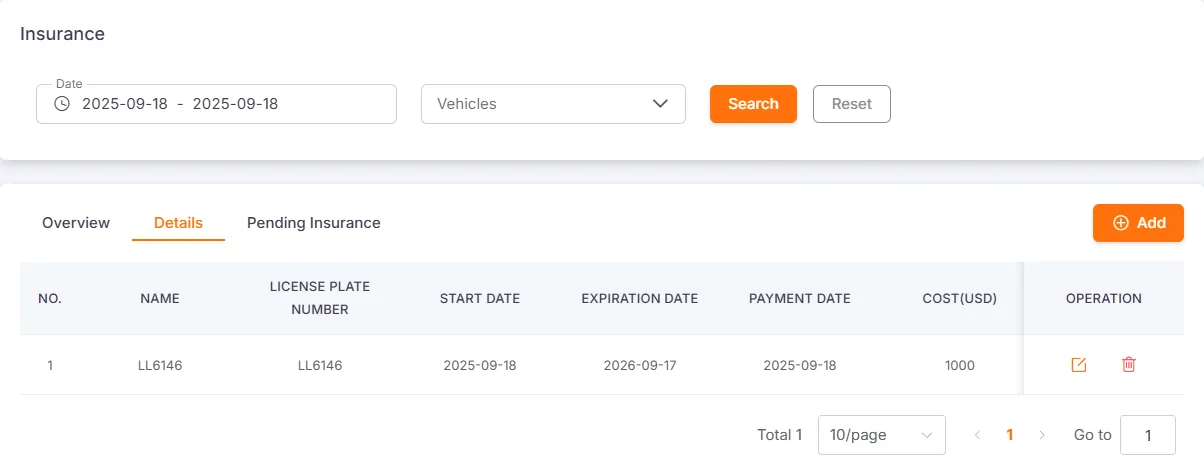
Task: Click the Reset button
Action: 851,104
